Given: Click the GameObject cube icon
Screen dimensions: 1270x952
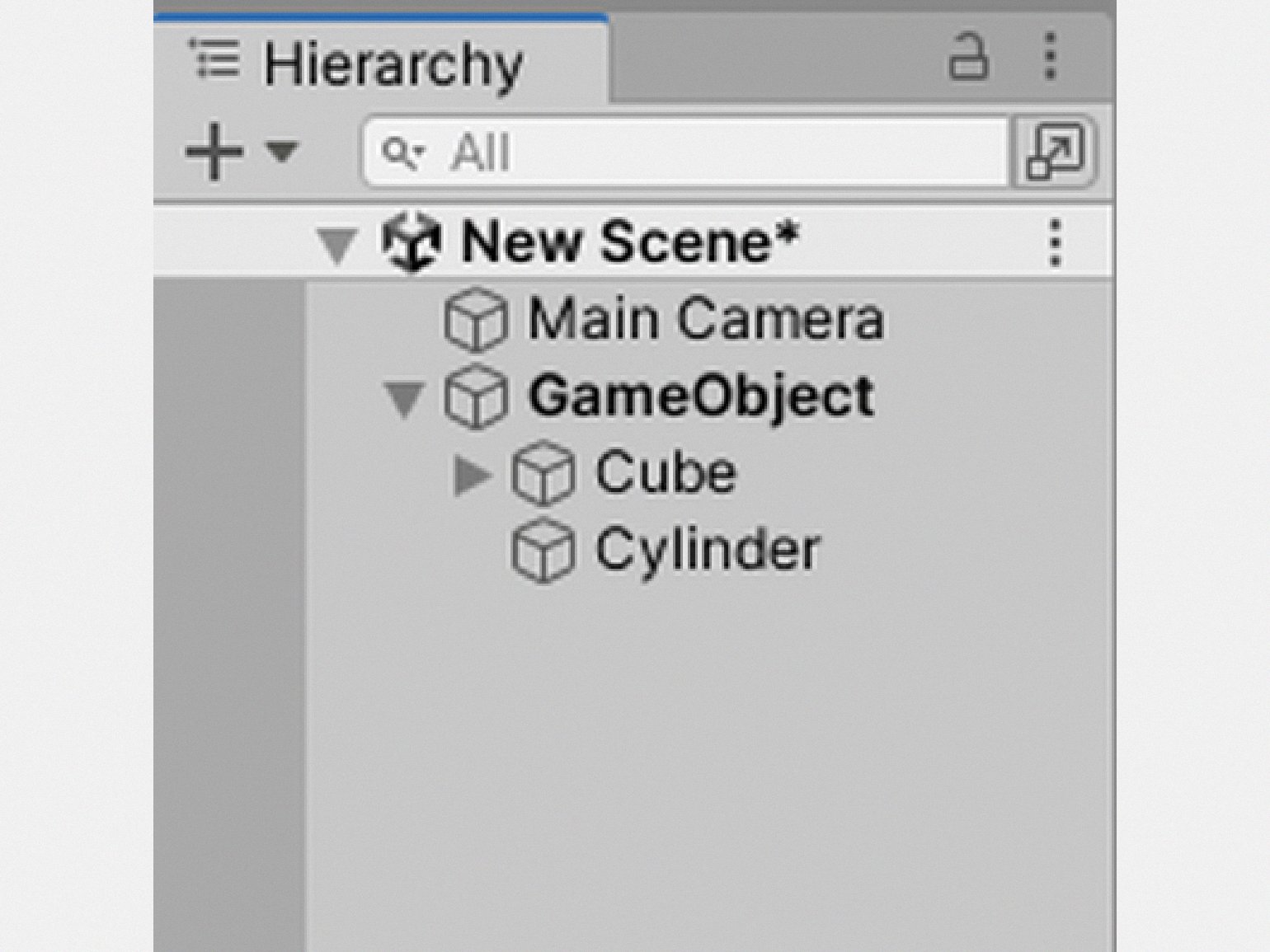Looking at the screenshot, I should [475, 397].
